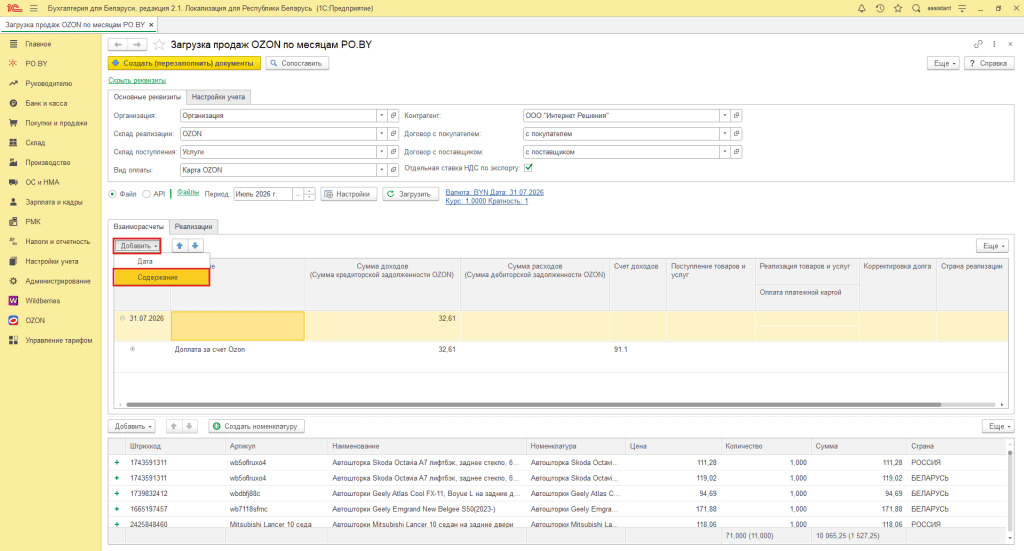
Task: Click horizontal scrollbar of upper table
Action: pos(534,405)
